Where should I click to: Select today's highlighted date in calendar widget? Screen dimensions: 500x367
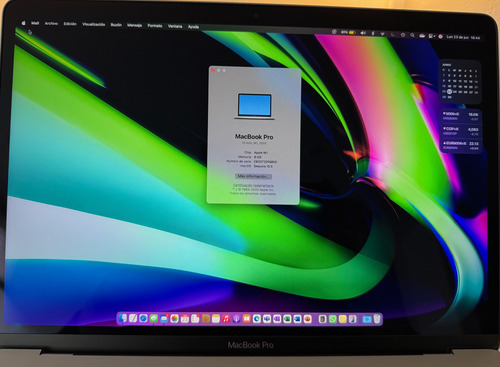coord(449,92)
